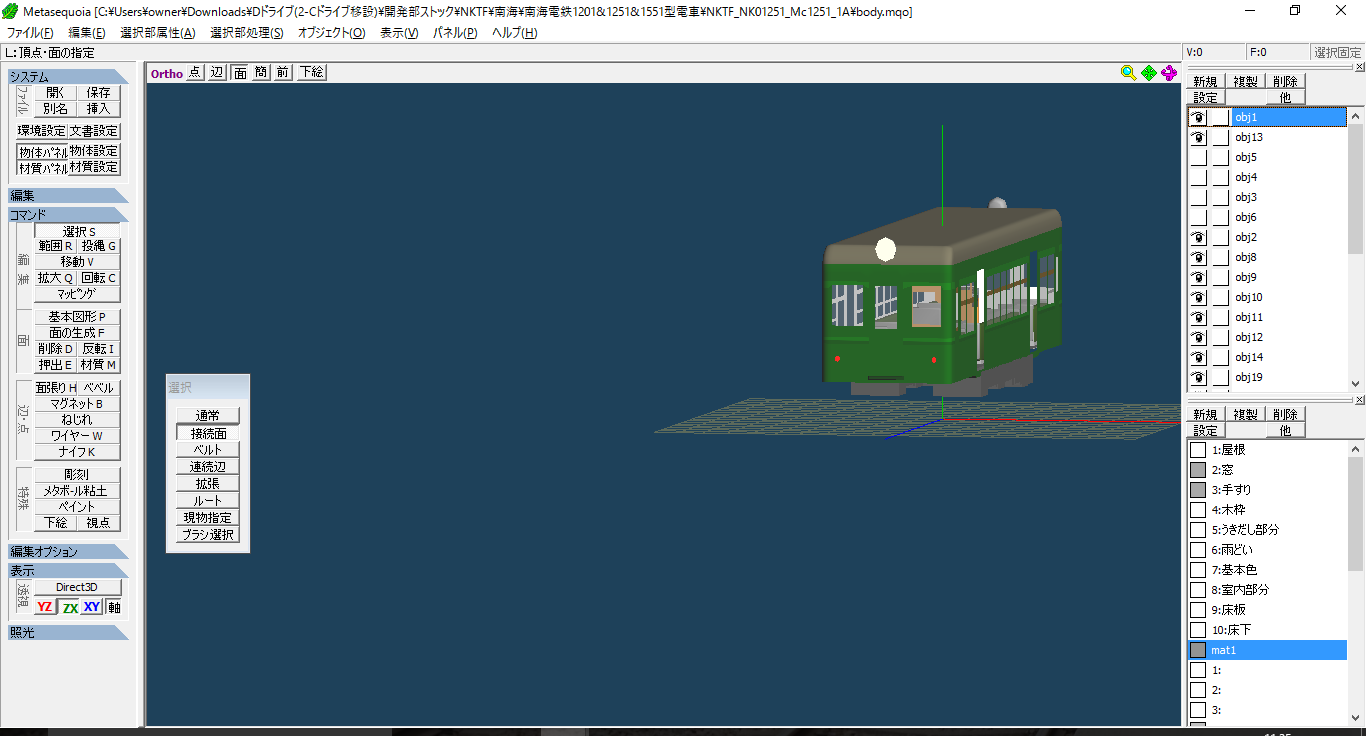Toggle 面 face display in viewport

coord(240,73)
